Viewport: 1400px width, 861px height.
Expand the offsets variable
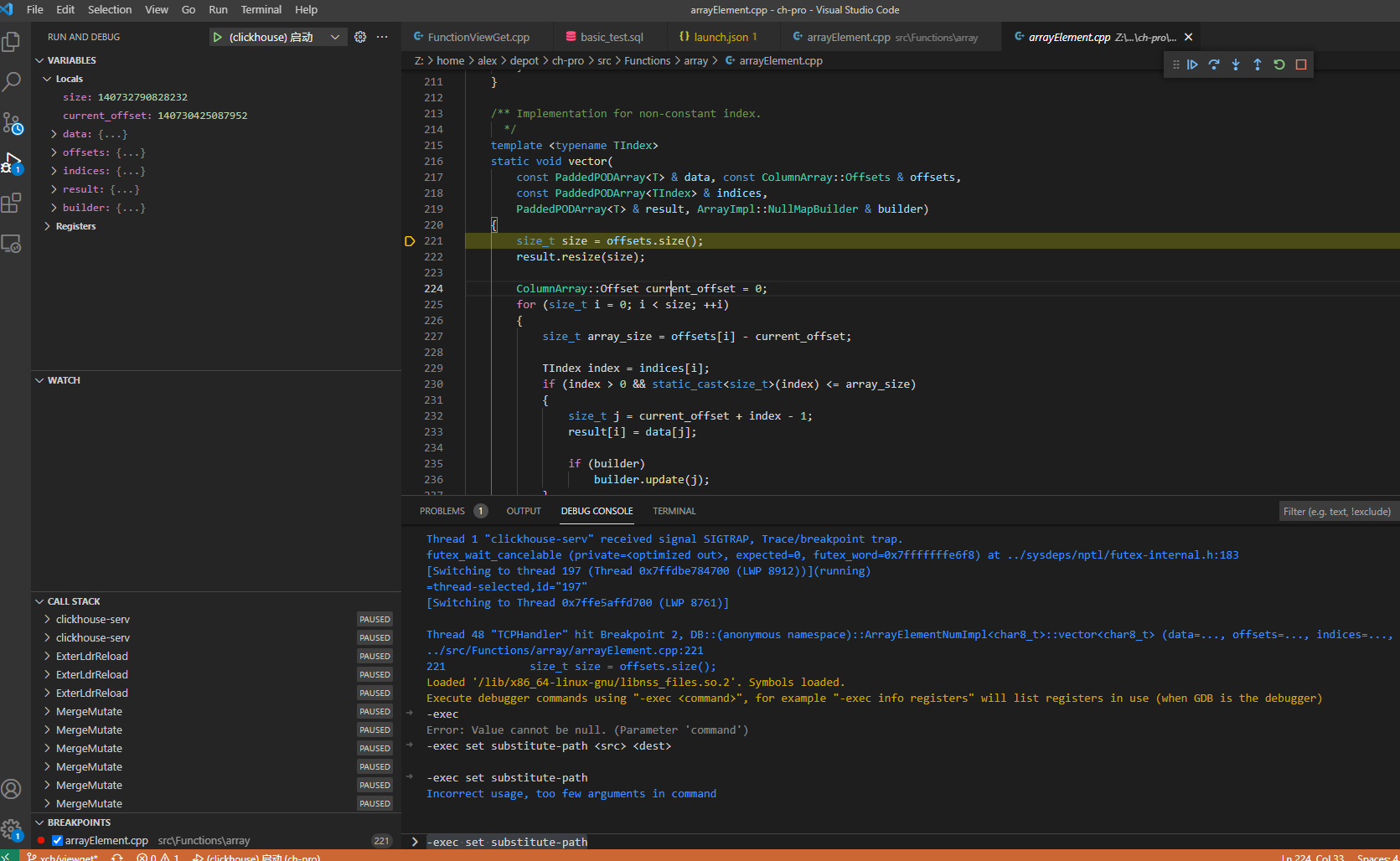click(x=54, y=152)
